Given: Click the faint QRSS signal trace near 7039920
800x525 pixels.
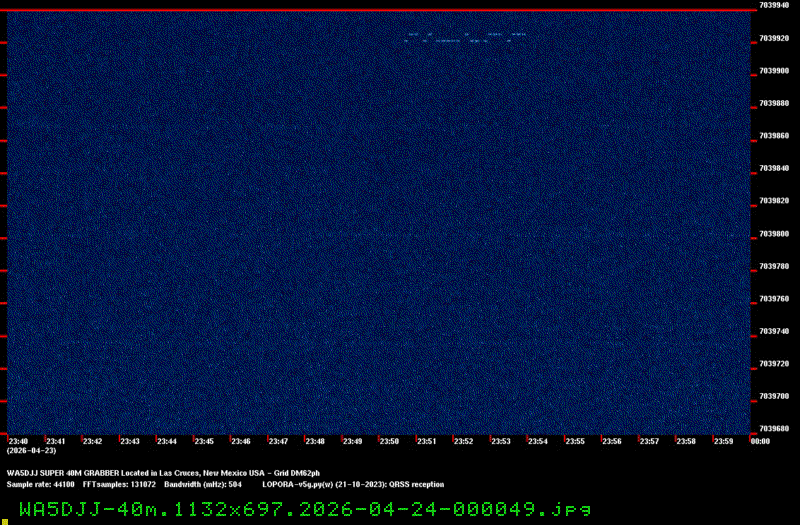Looking at the screenshot, I should [465, 37].
